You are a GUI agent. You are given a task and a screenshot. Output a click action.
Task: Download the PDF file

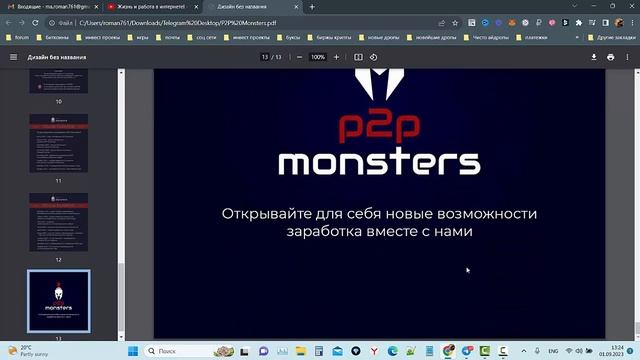594,57
